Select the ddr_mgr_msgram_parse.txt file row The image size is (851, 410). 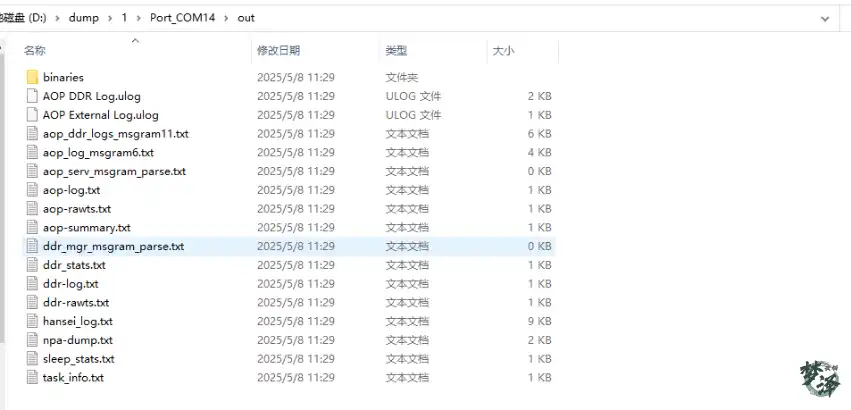[x=113, y=246]
